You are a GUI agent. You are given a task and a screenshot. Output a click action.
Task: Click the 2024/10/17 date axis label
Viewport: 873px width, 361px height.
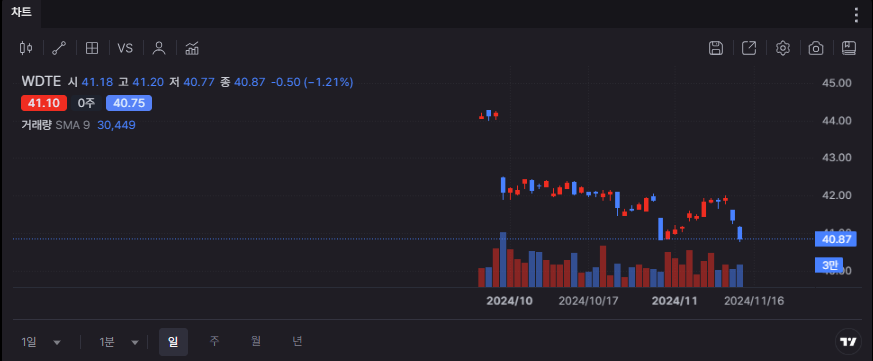coord(588,301)
